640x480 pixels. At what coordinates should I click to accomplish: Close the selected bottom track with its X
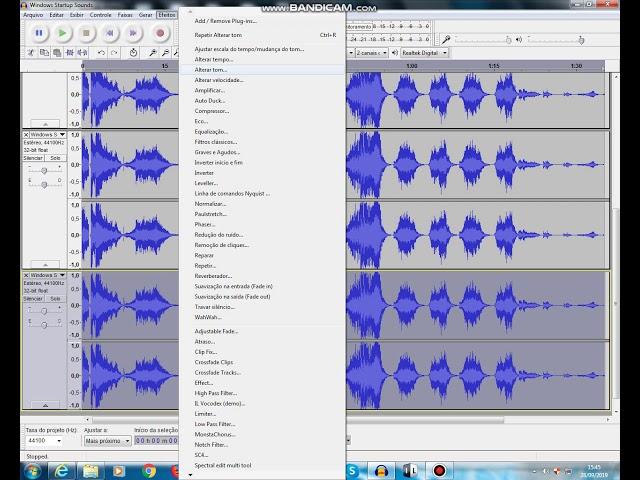point(26,276)
